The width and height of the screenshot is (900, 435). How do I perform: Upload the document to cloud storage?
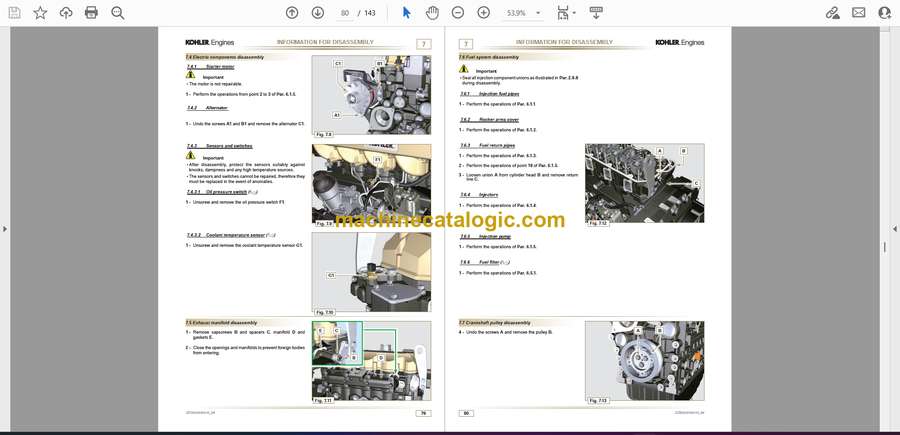66,13
